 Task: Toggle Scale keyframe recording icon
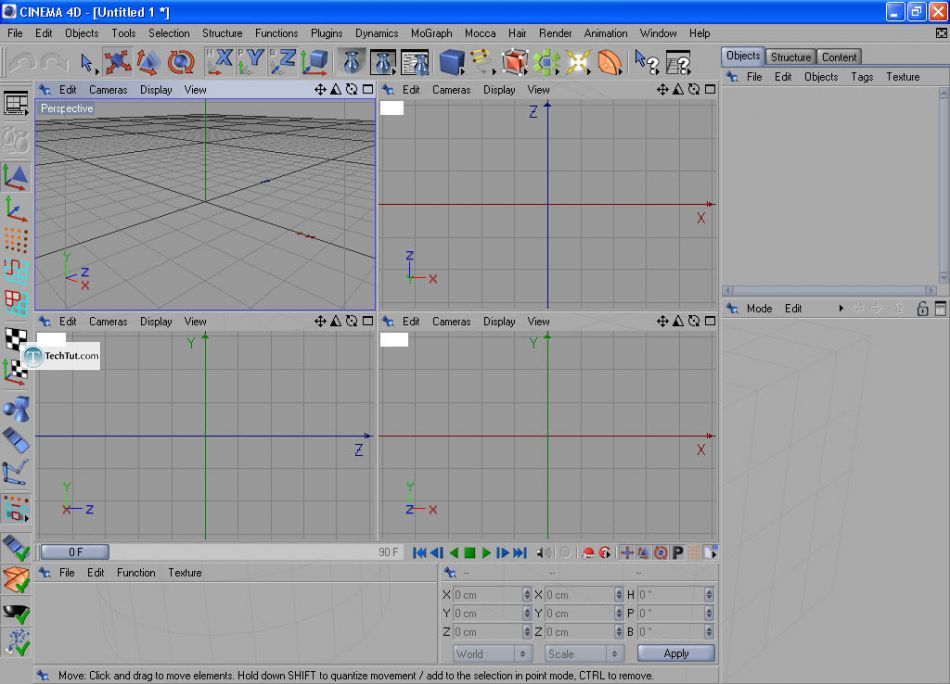643,553
